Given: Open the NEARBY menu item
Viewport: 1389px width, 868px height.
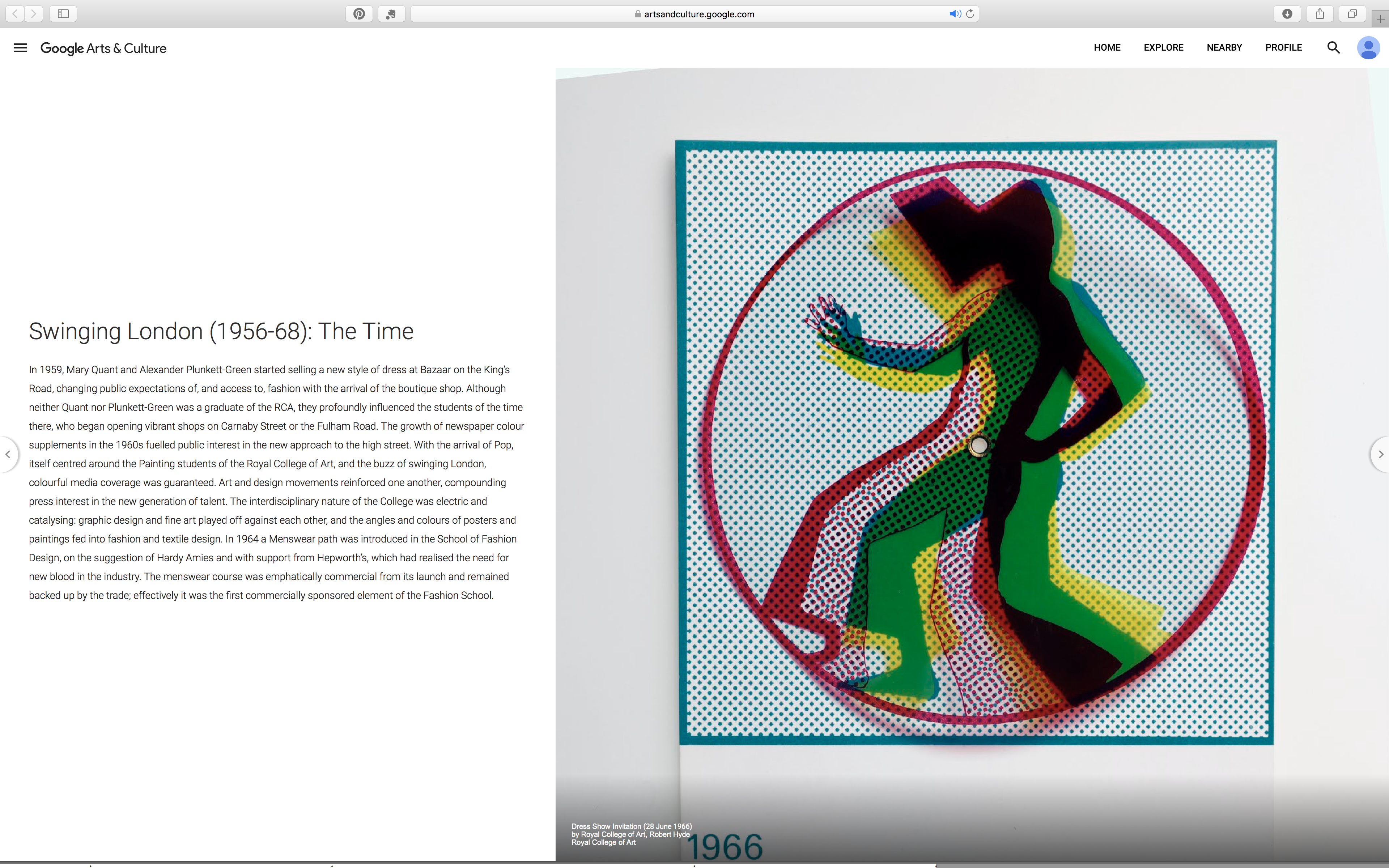Looking at the screenshot, I should (x=1224, y=48).
